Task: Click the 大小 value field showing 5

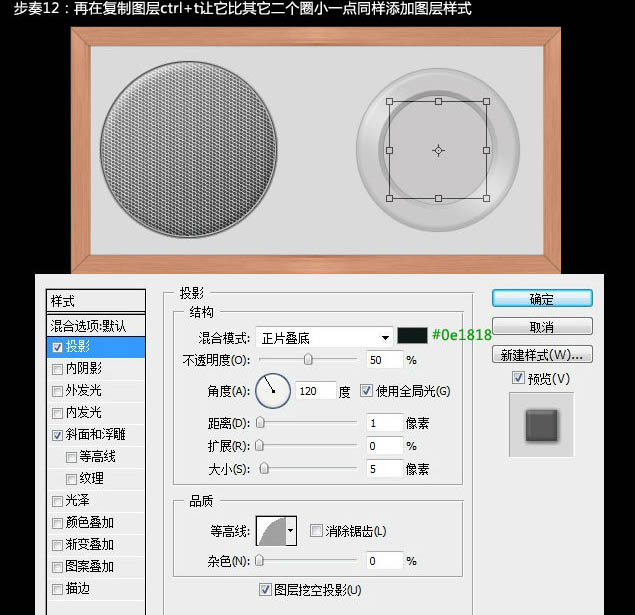Action: click(385, 469)
